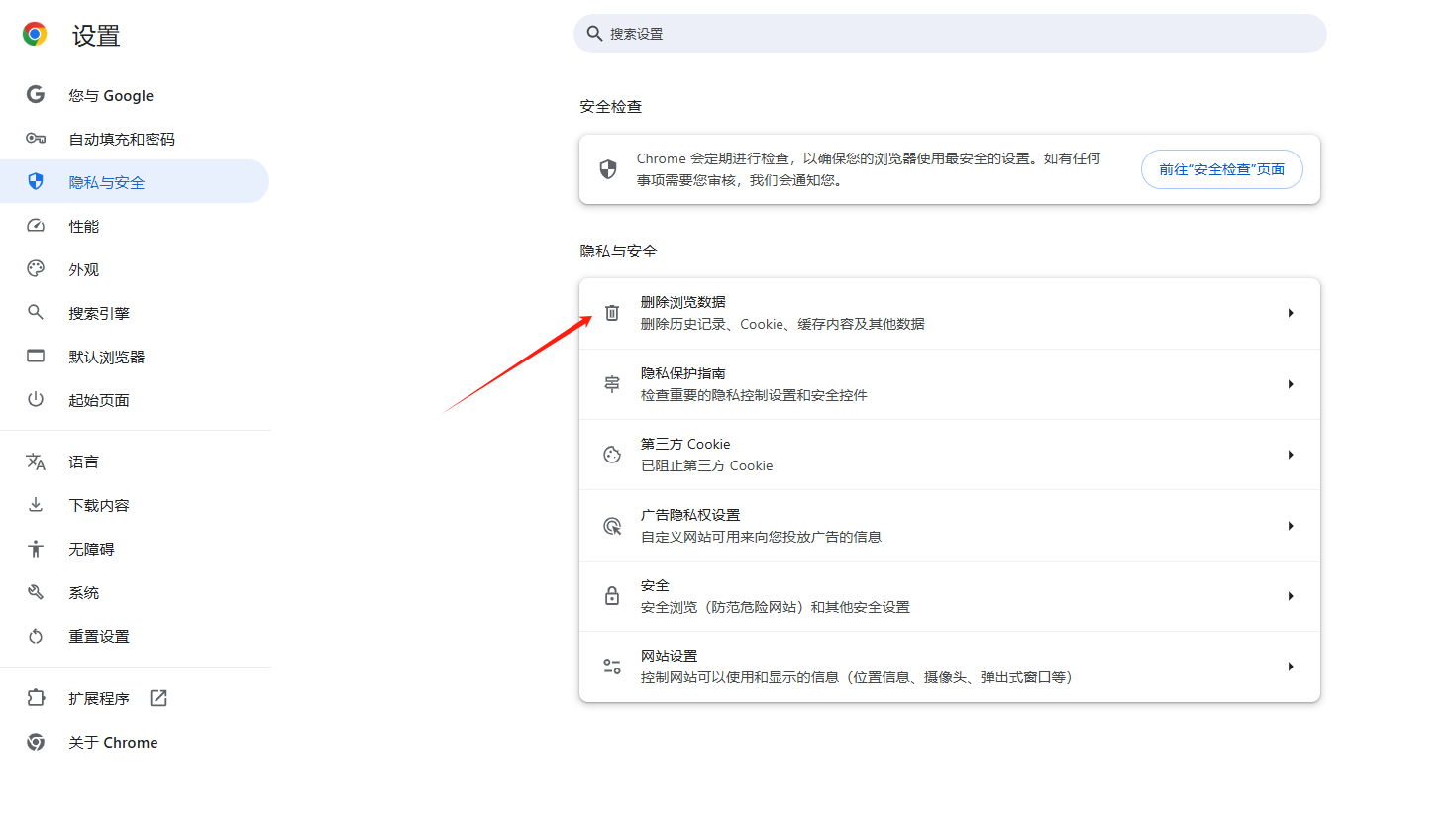Viewport: 1456px width, 822px height.
Task: Click the shield icon in the 安全检查 card
Action: pos(608,169)
